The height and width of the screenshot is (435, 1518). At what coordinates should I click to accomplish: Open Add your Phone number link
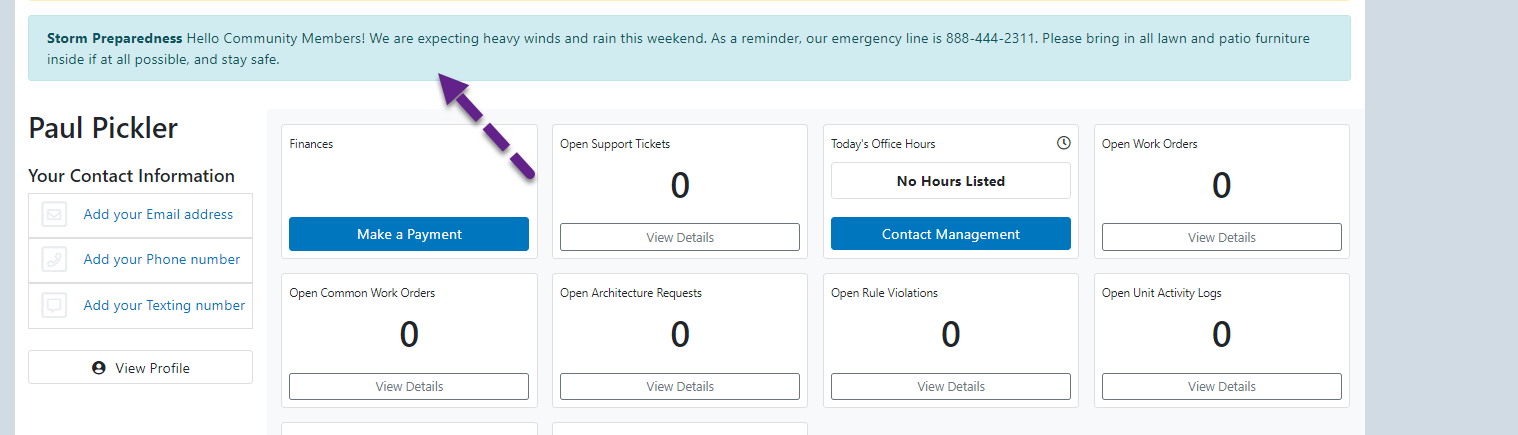tap(162, 259)
